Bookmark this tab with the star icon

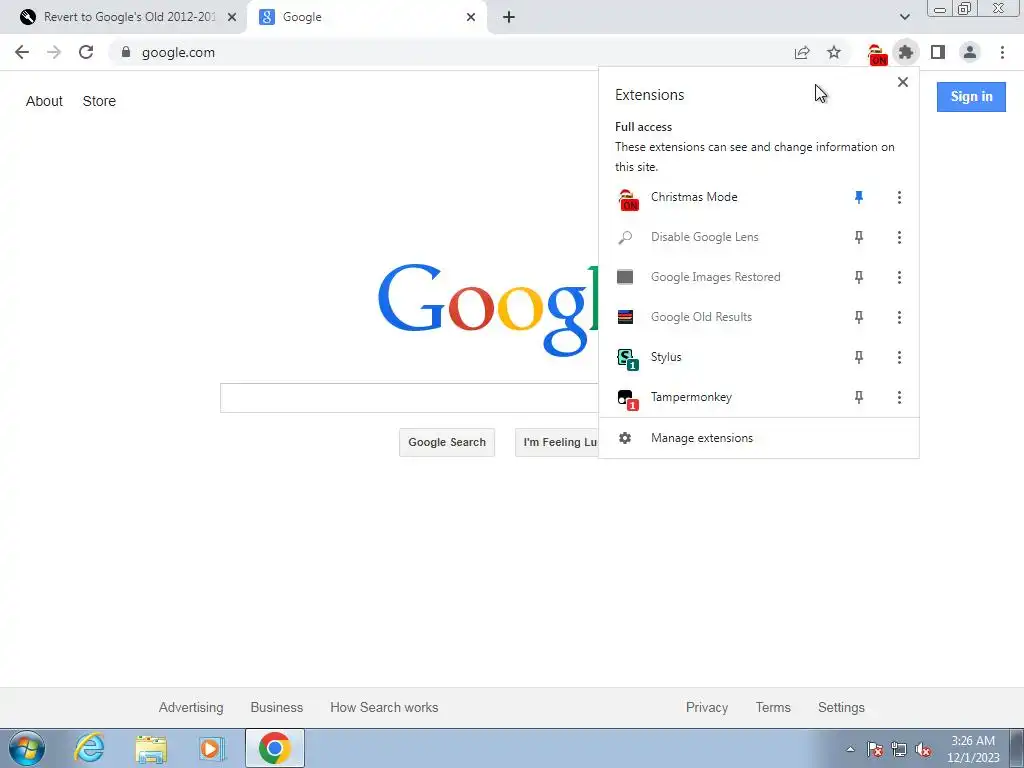tap(834, 52)
